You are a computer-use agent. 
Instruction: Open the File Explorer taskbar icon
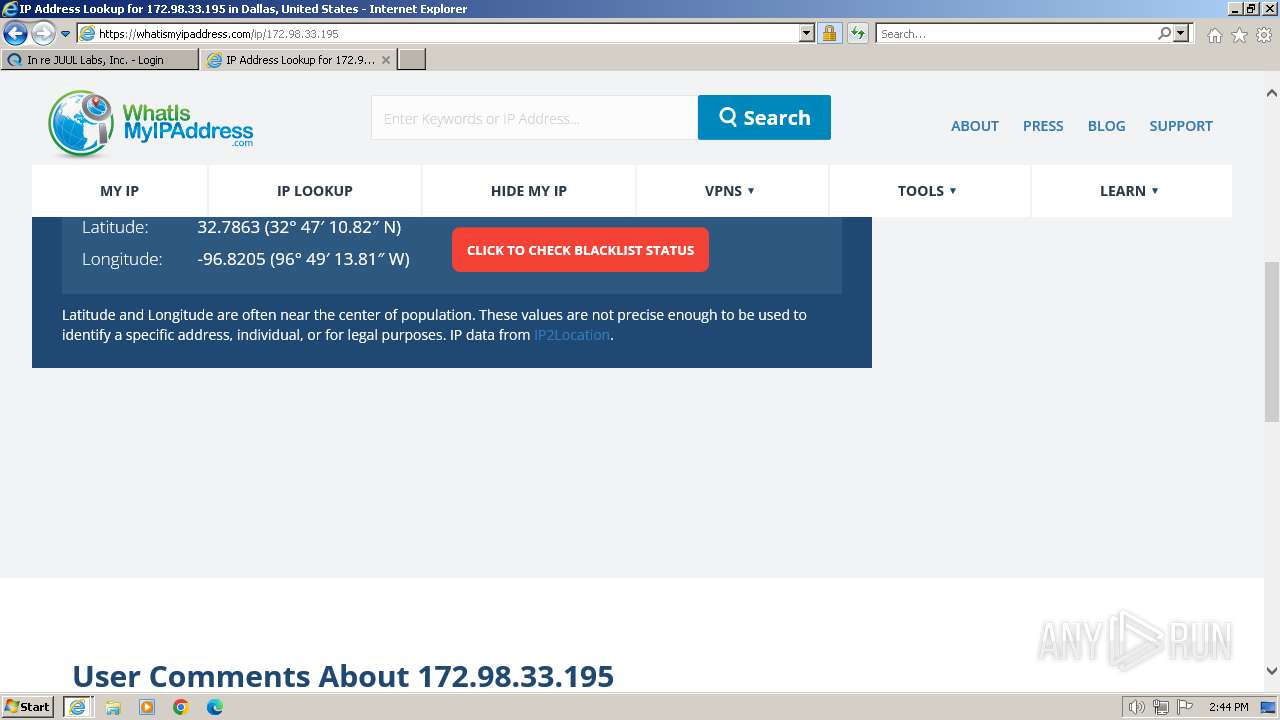pos(113,707)
